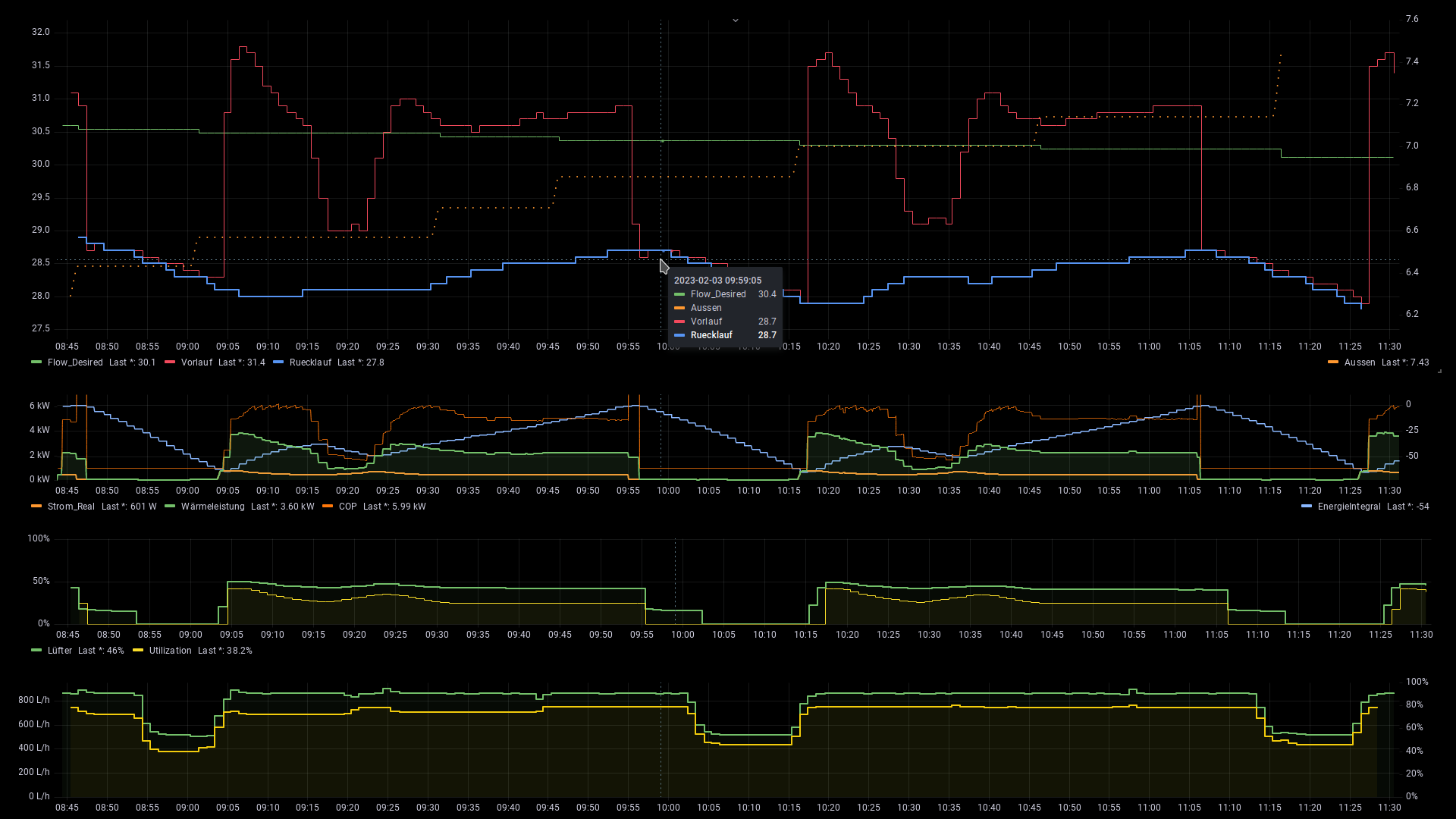
Task: Click Utilization value 'Last *: 38.2%'
Action: pos(225,651)
